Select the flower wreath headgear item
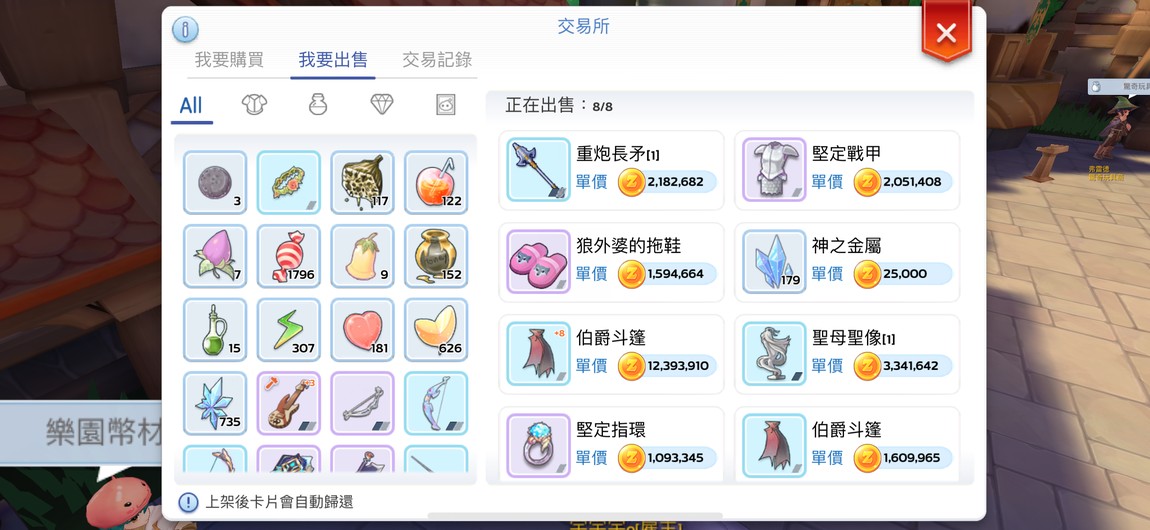 point(288,183)
